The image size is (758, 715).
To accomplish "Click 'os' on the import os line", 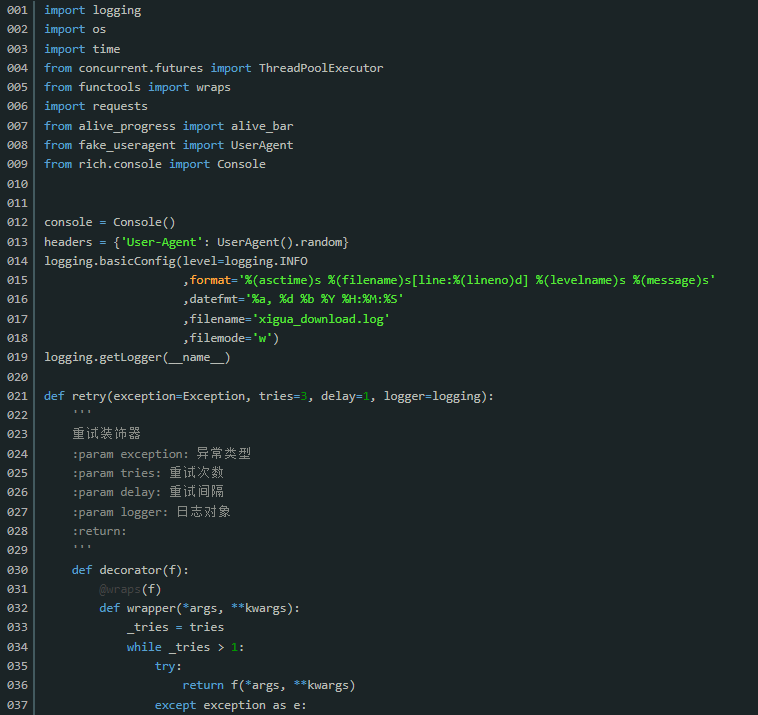I will [x=99, y=29].
